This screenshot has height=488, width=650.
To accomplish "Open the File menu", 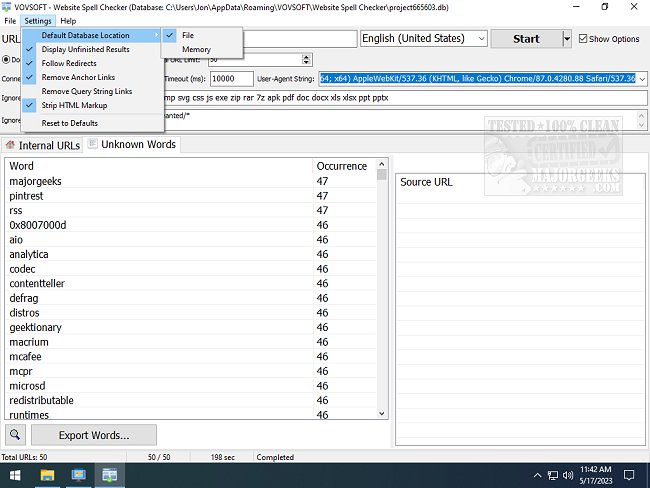I will (10, 21).
